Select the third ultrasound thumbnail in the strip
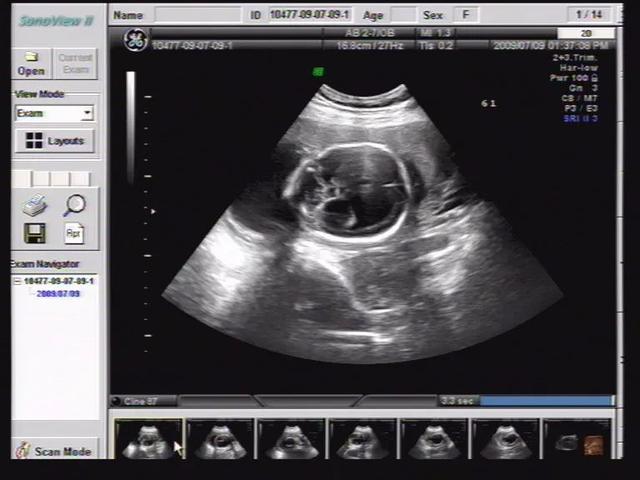640x480 pixels. coord(291,440)
